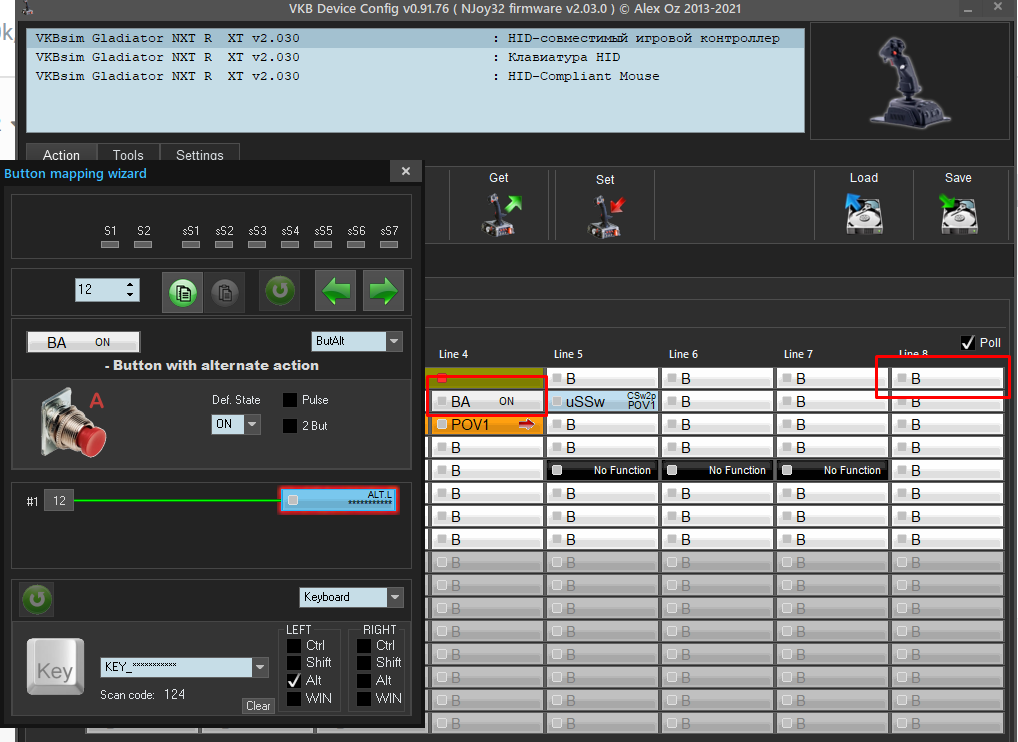Select the HID-Compliant Mouse device row

[415, 76]
